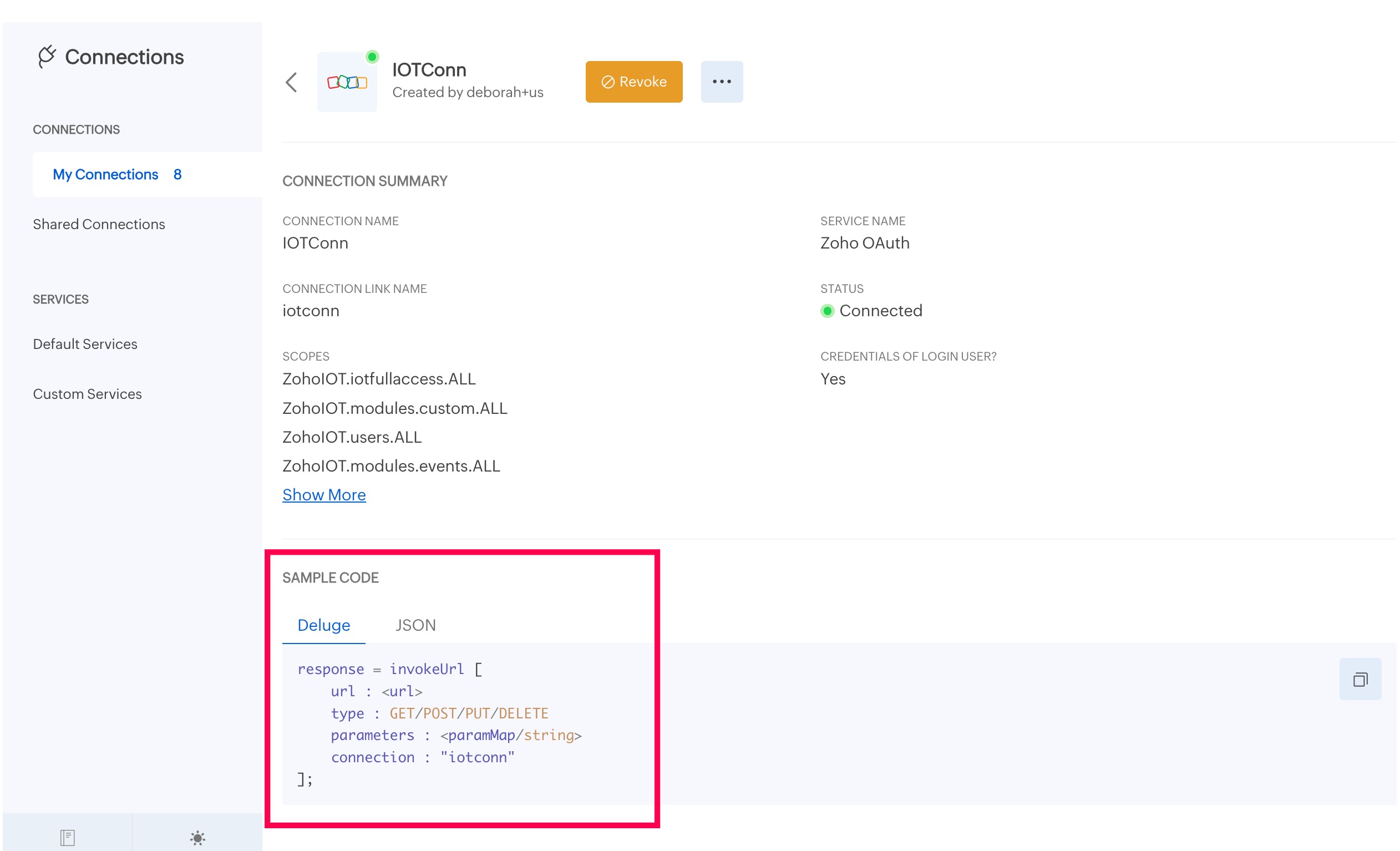
Task: Click the Connections plug icon
Action: [47, 56]
